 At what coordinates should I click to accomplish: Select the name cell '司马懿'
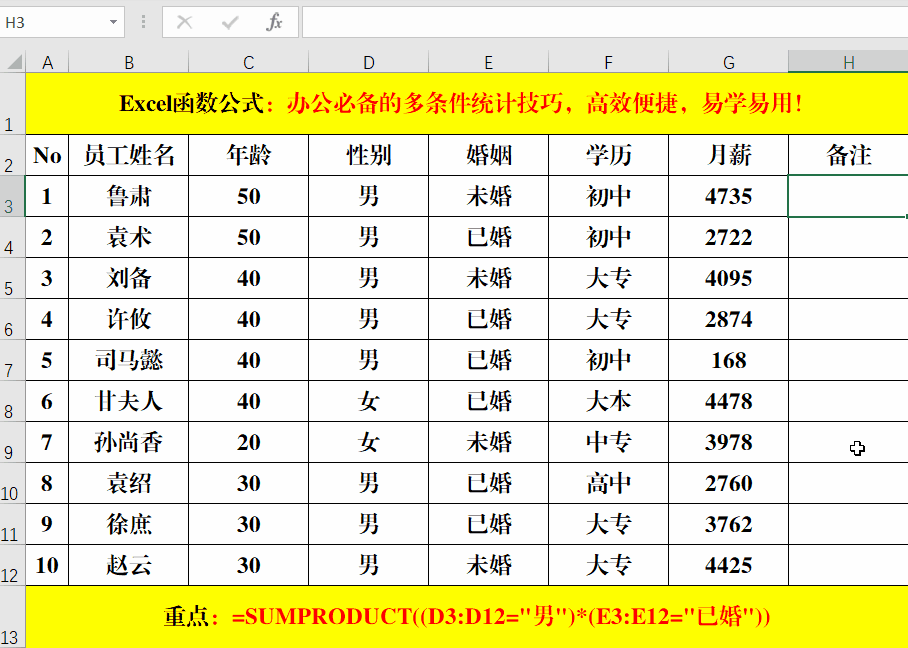pyautogui.click(x=129, y=360)
